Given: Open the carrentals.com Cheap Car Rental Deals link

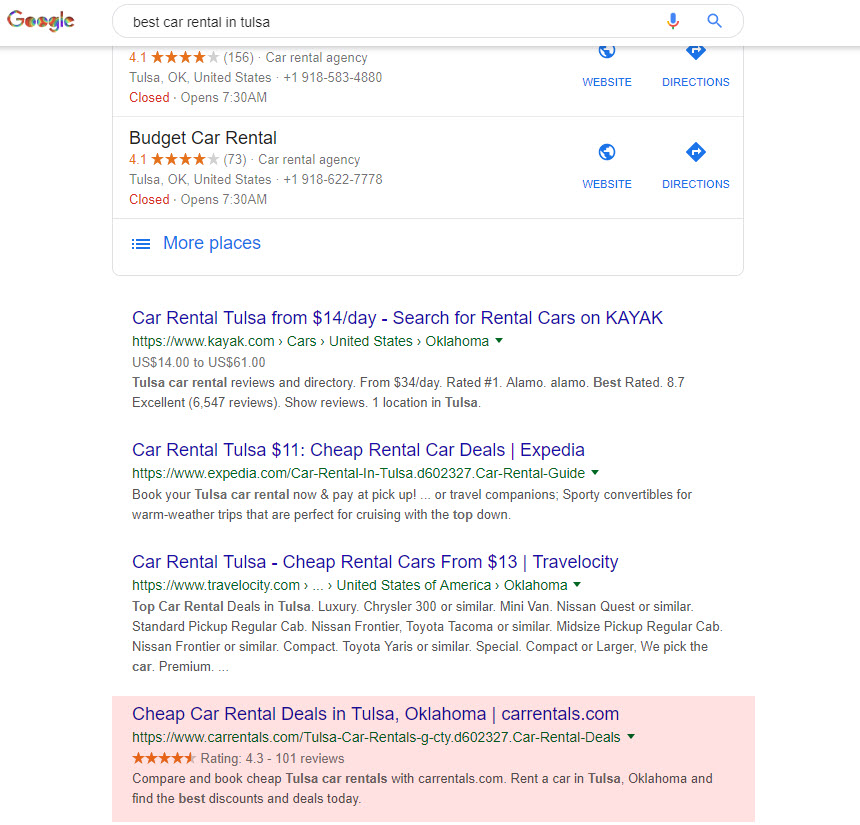Looking at the screenshot, I should pos(375,714).
